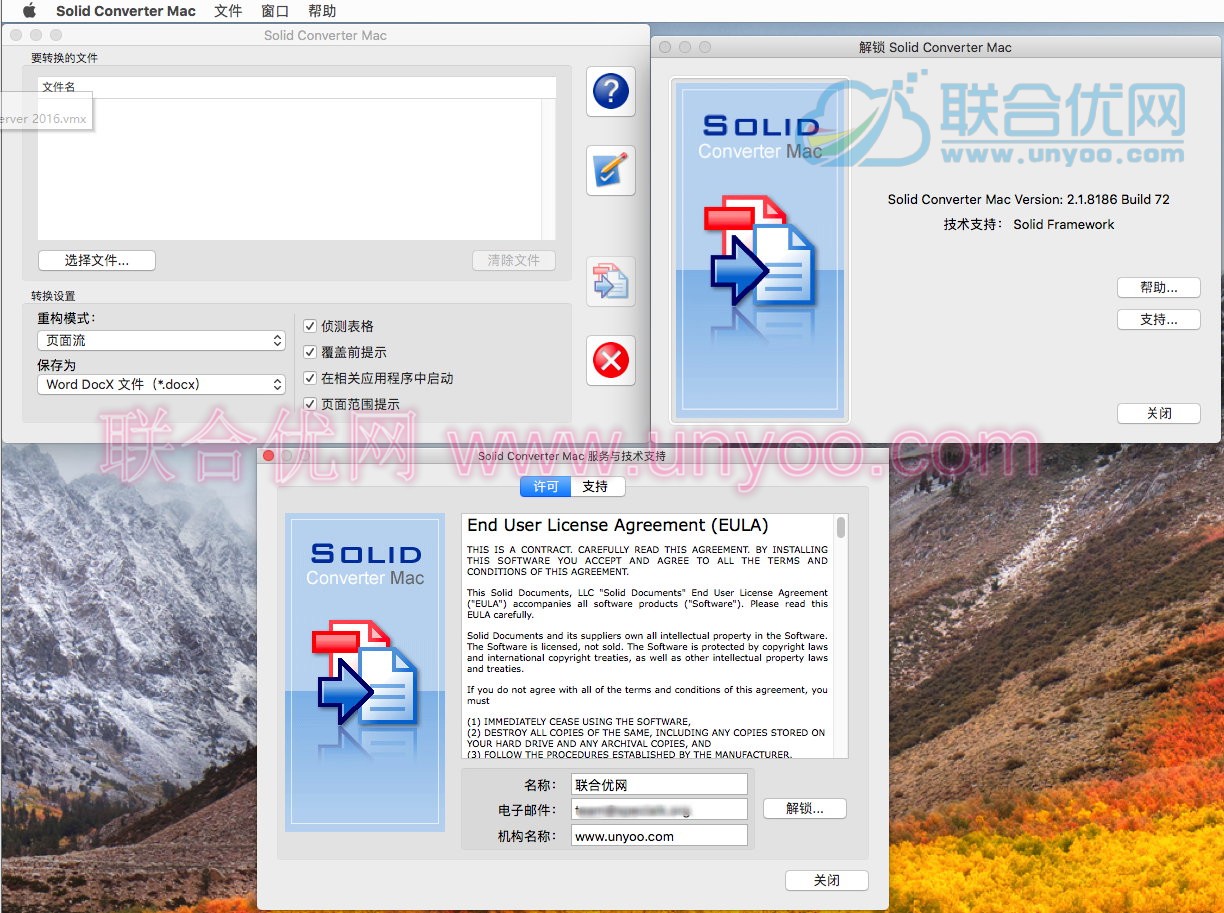Click the version text 2.1.8186 Build 72
Image resolution: width=1224 pixels, height=913 pixels.
[x=1028, y=199]
